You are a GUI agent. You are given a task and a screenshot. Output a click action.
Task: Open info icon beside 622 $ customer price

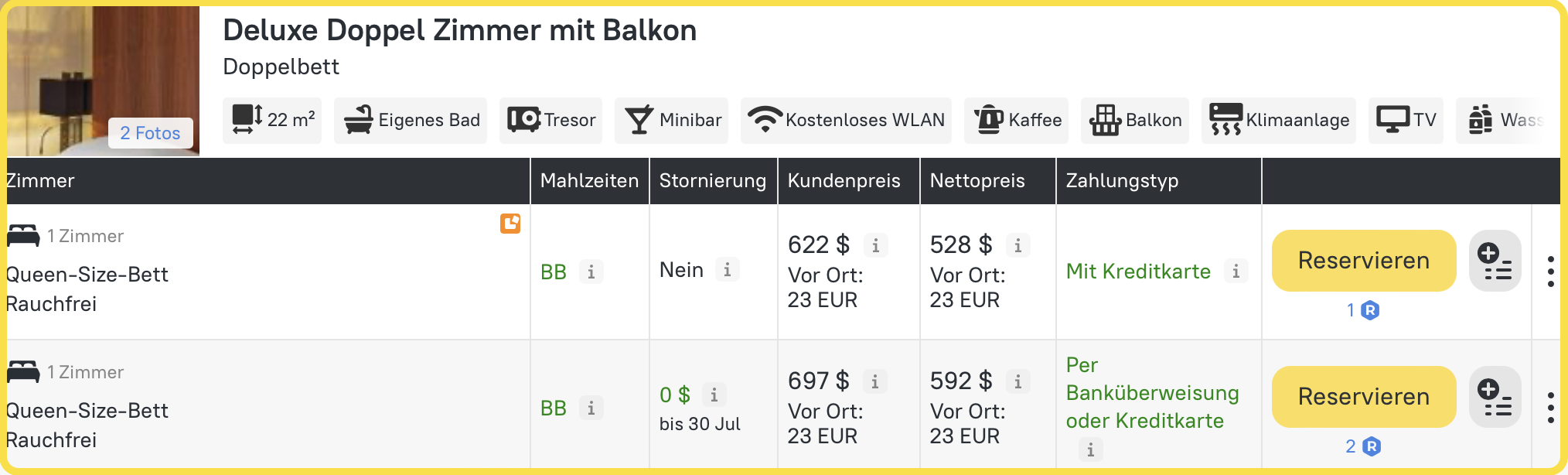875,246
